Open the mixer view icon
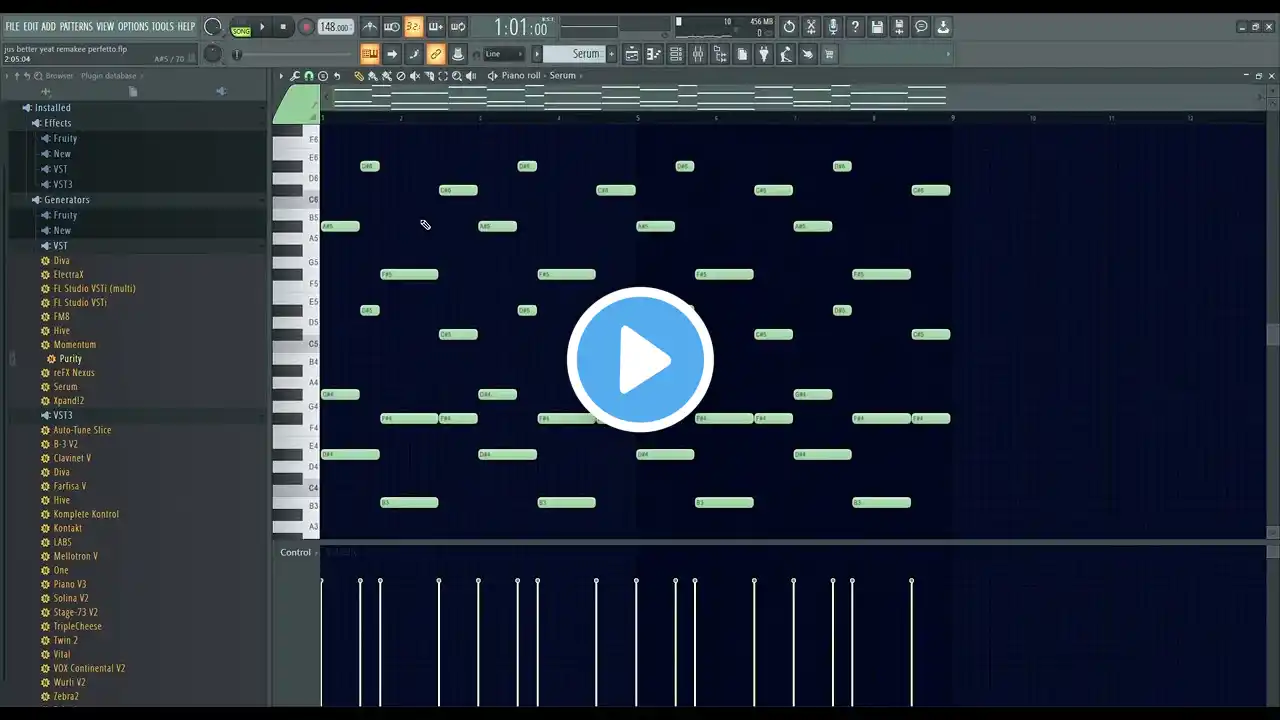1280x720 pixels. pyautogui.click(x=698, y=54)
